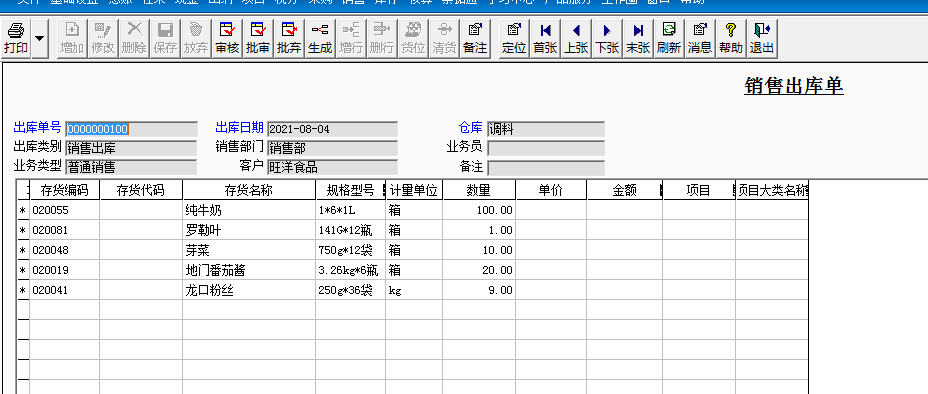Viewport: 928px width, 394px height.
Task: Select the 芽菜 item name cell
Action: point(249,250)
